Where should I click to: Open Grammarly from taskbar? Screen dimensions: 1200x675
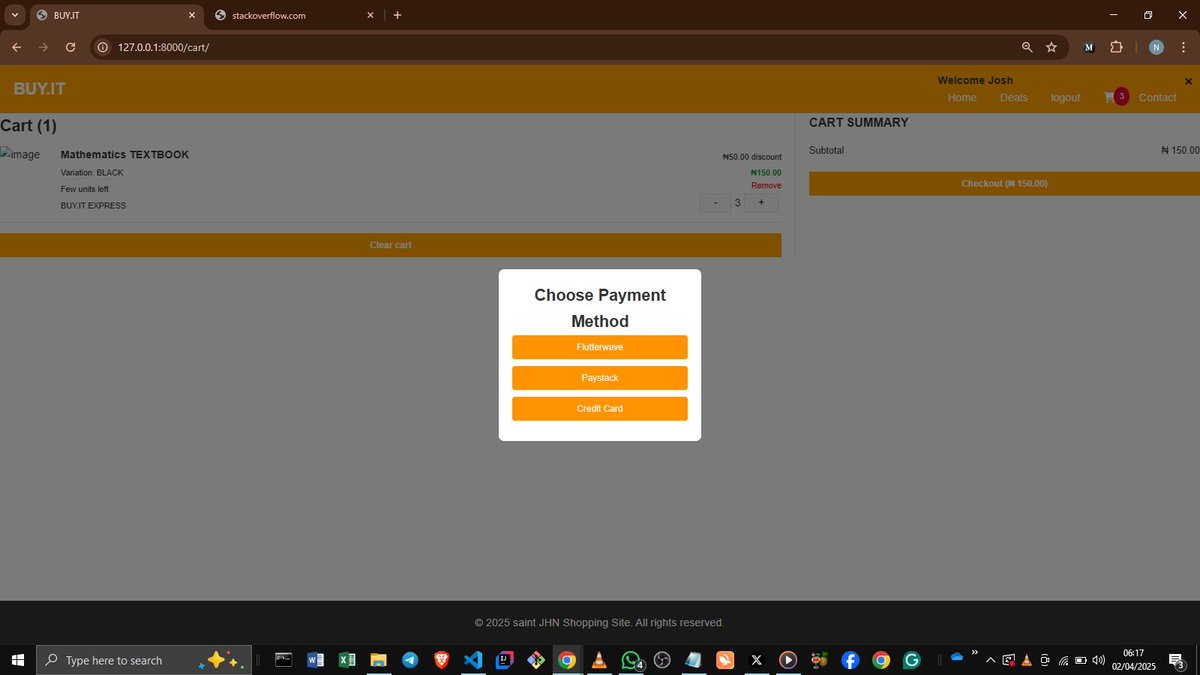click(x=912, y=660)
